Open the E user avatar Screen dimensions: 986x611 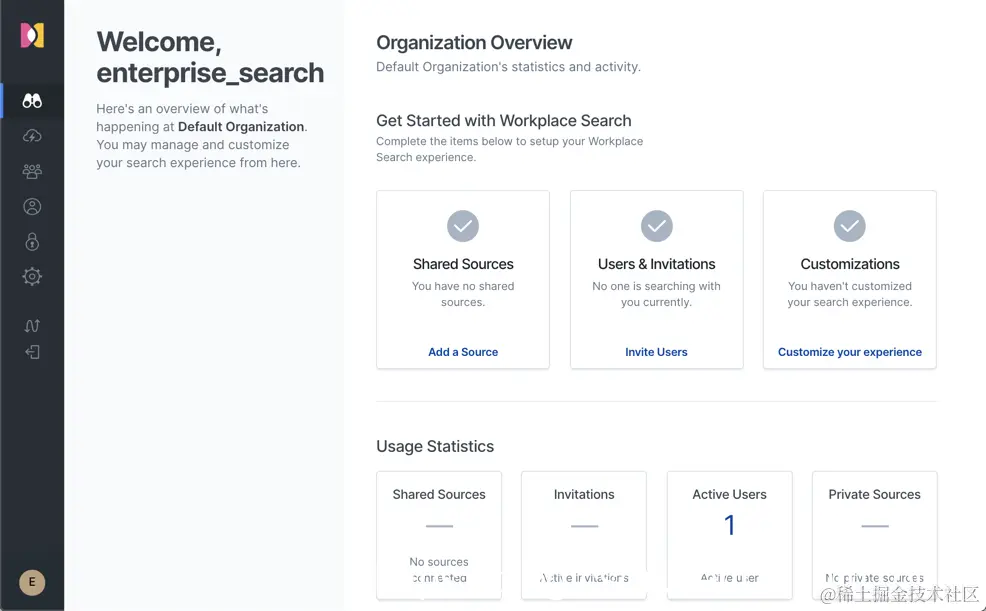tap(32, 582)
